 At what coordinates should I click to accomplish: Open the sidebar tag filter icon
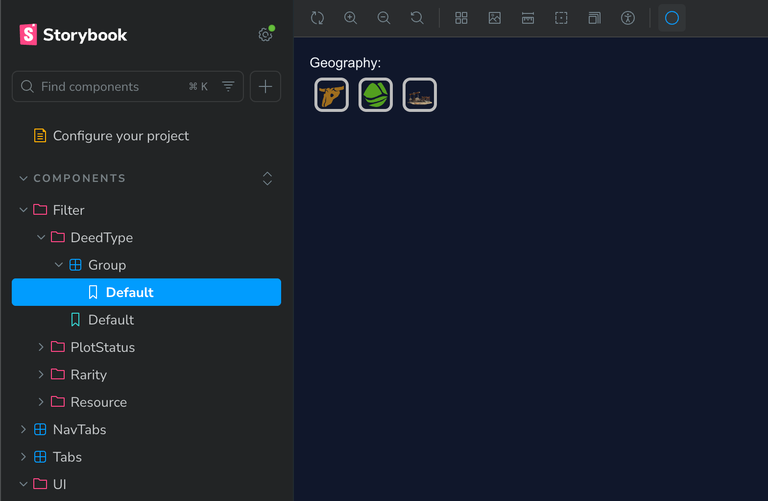pyautogui.click(x=228, y=87)
